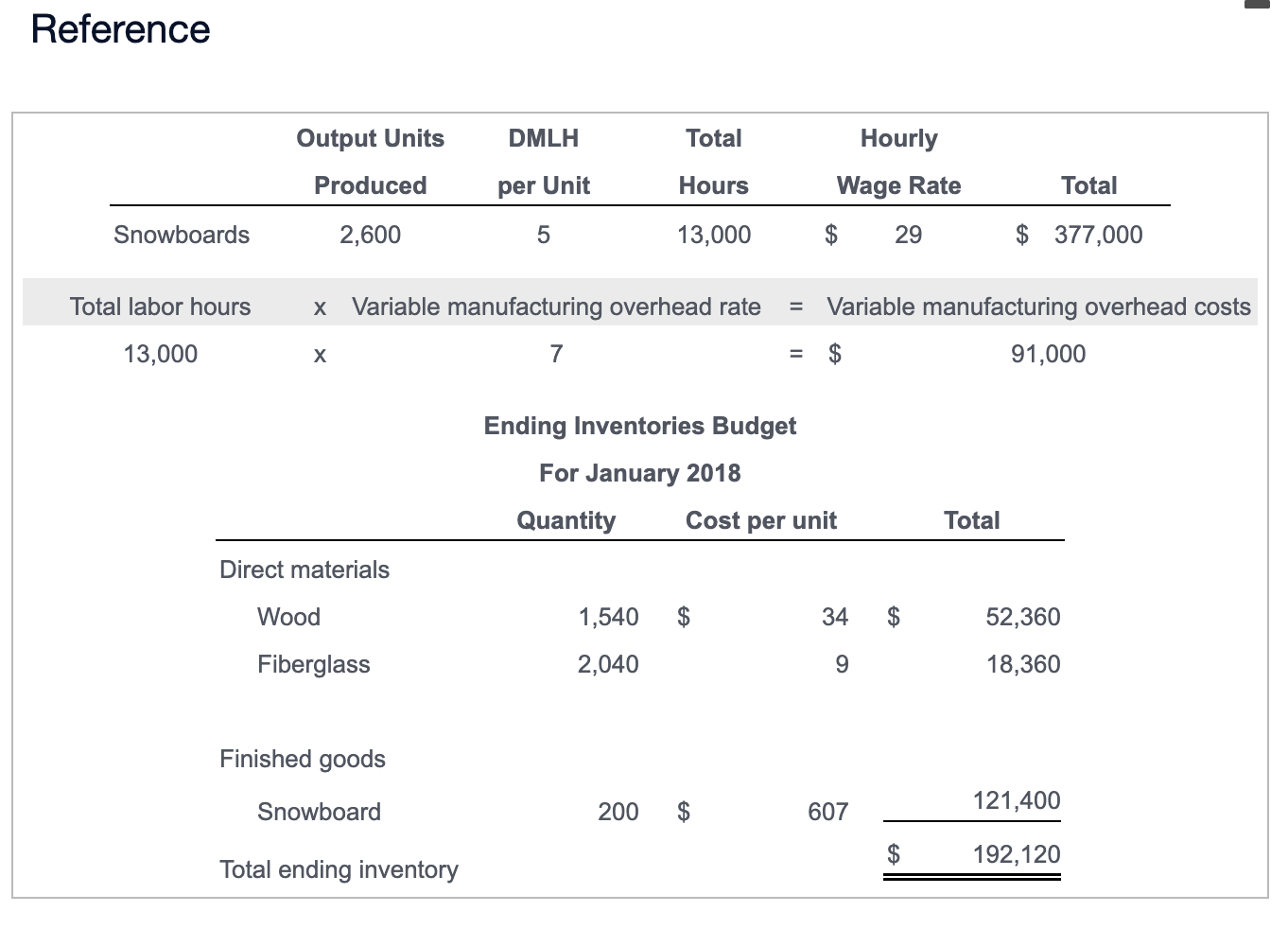Image resolution: width=1288 pixels, height=929 pixels.
Task: Click the Hourly Wage Rate header
Action: pos(897,162)
